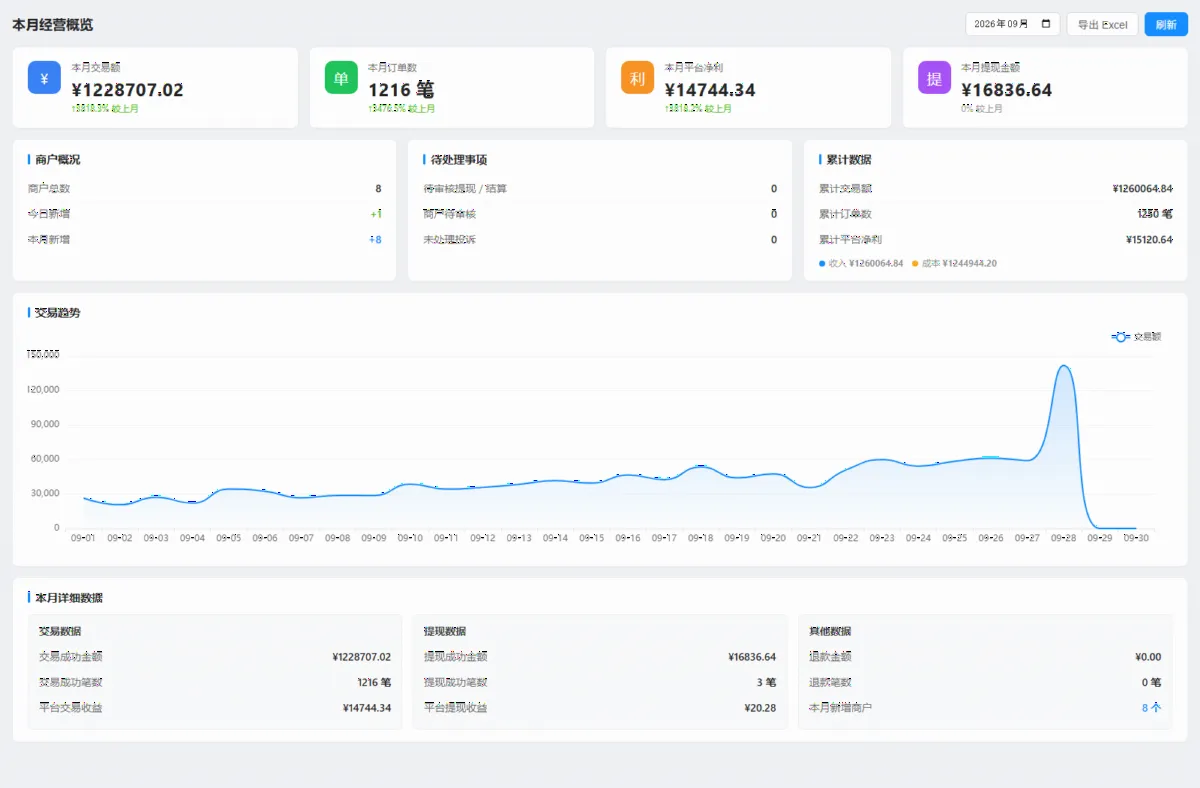Click the ¥0.00 退款金额 value
Screen dimensions: 1200x788
(1148, 657)
